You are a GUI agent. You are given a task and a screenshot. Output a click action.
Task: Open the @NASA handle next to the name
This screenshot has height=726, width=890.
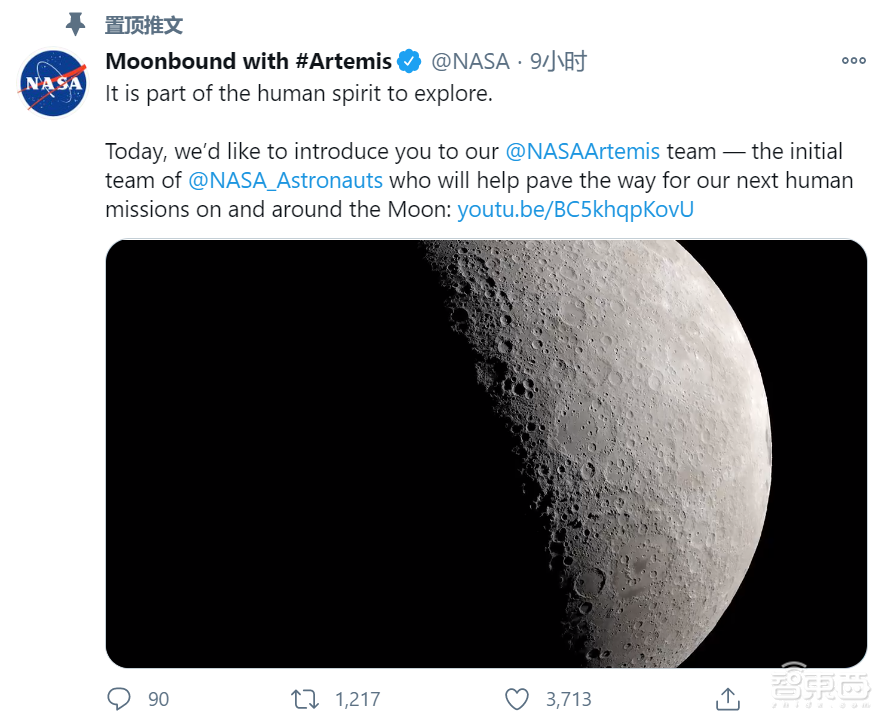click(x=470, y=62)
